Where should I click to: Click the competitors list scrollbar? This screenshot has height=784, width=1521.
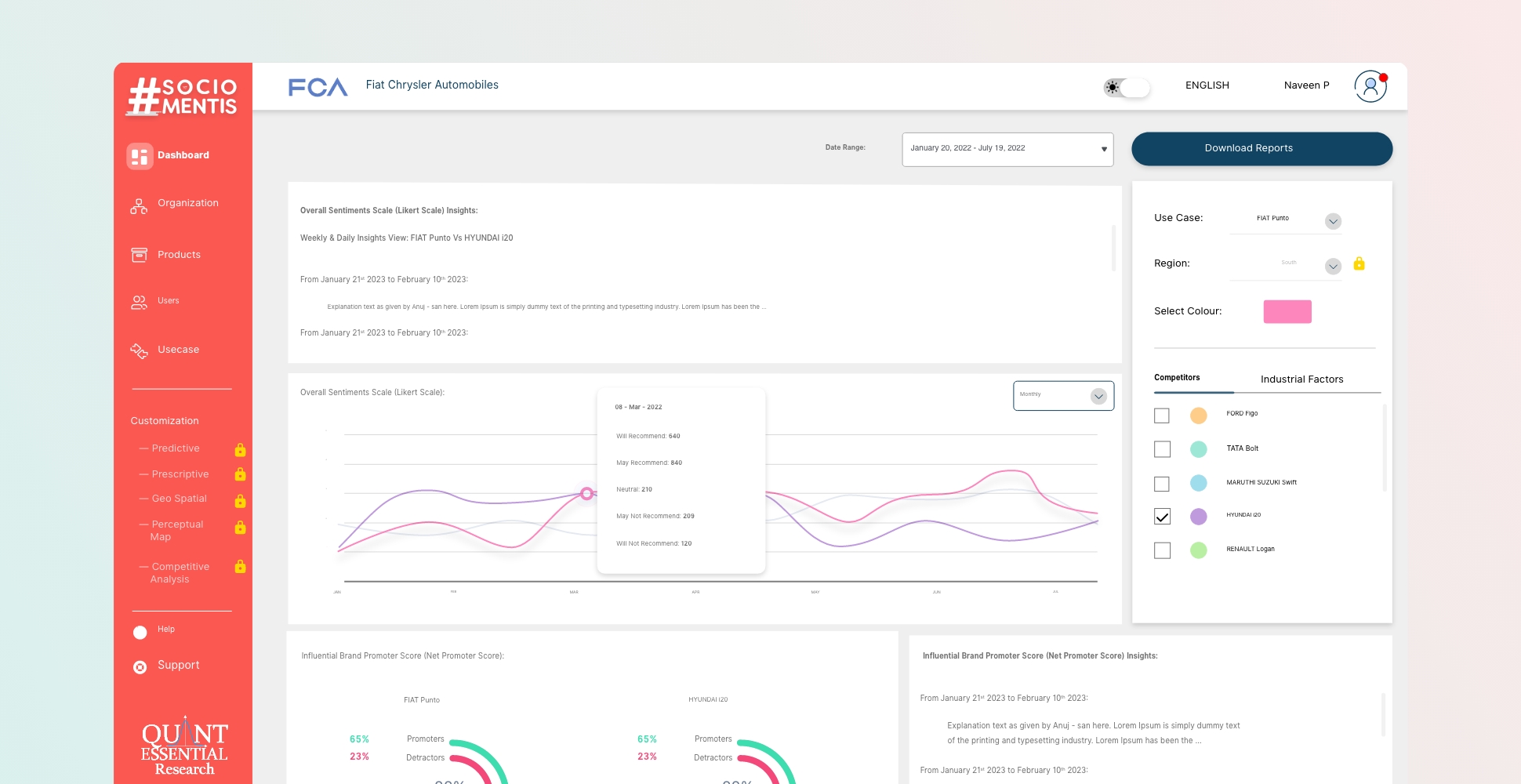[x=1385, y=448]
